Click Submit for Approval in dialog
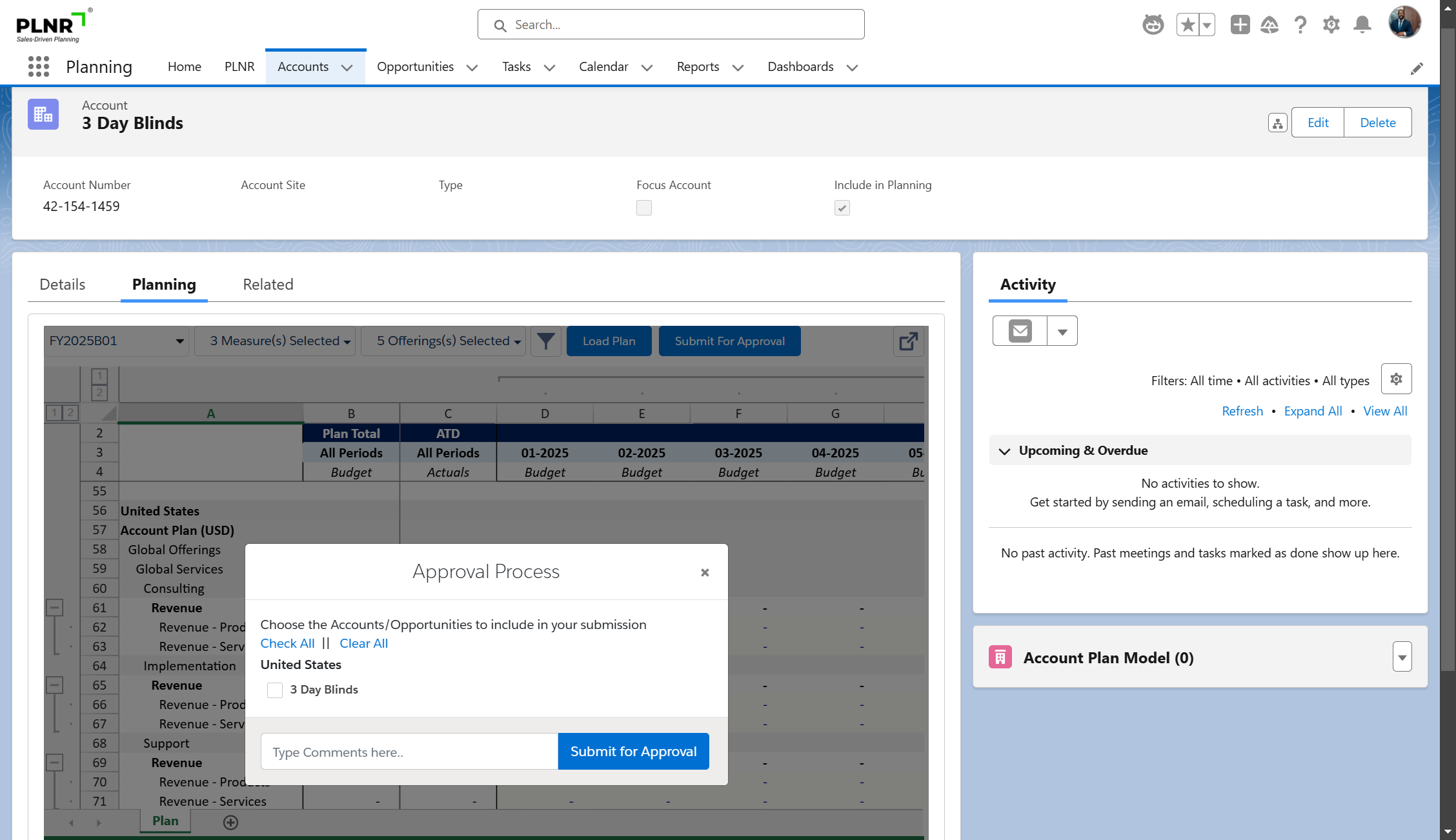The image size is (1456, 840). pyautogui.click(x=633, y=752)
